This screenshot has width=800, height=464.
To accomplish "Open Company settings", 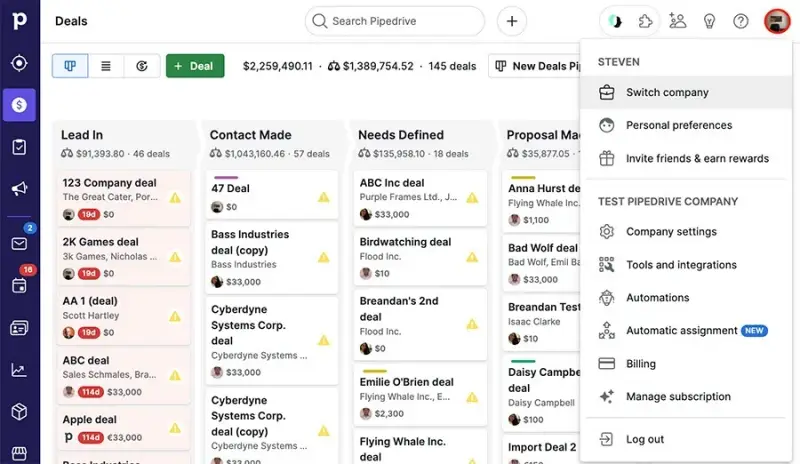I will click(686, 232).
